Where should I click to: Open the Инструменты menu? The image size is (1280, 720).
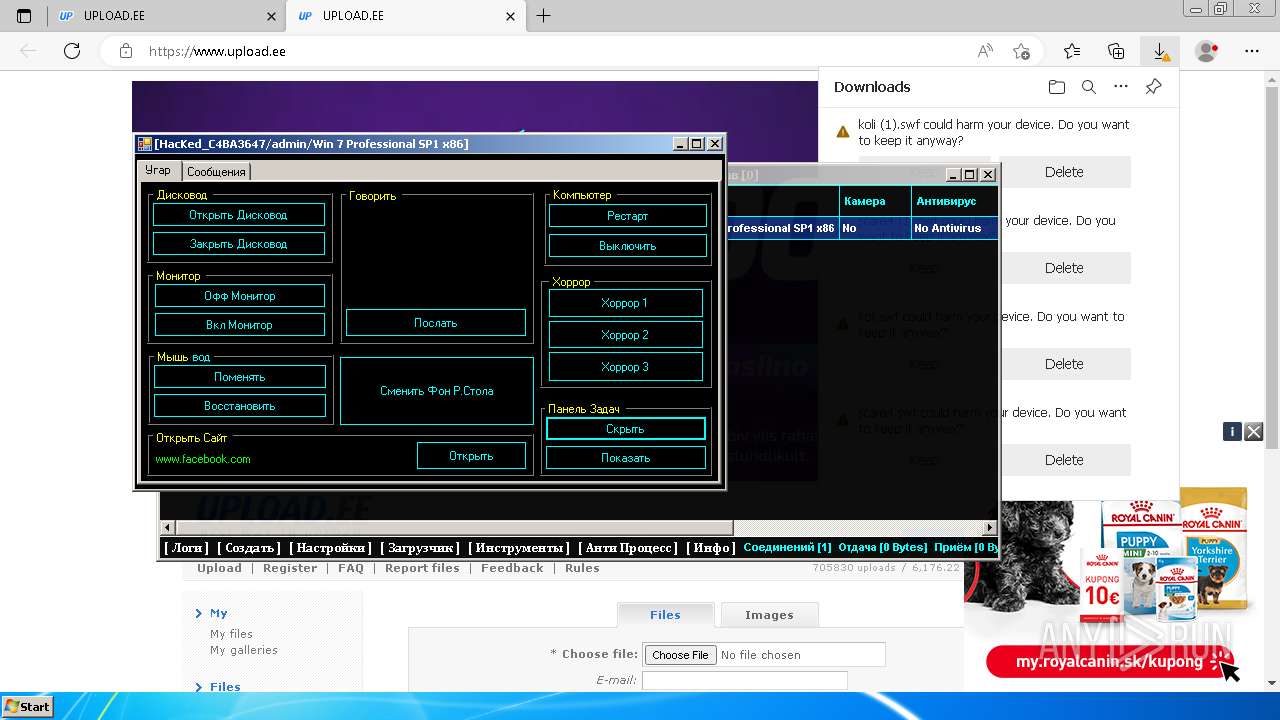tap(519, 548)
